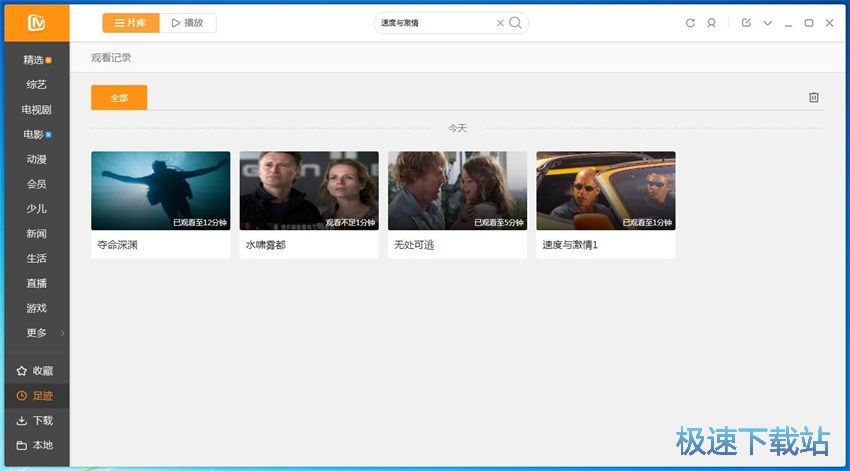Screen dimensions: 850x471
Task: Open the 速度与激情1 thumbnail
Action: [x=606, y=191]
